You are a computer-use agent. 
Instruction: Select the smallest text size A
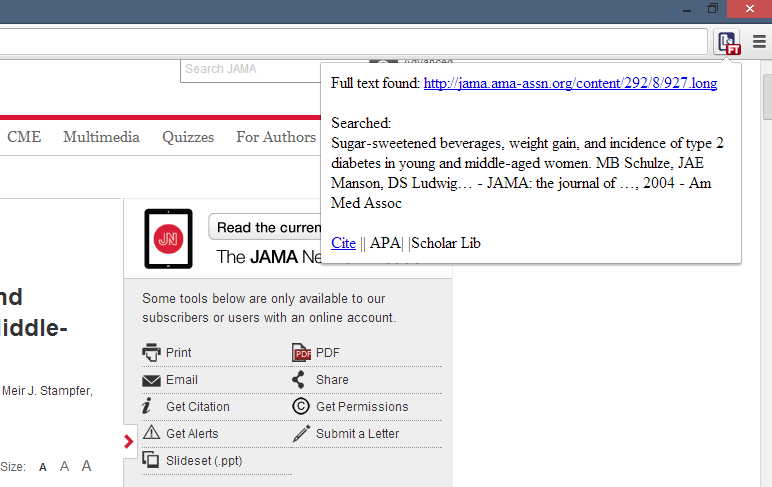(x=43, y=467)
